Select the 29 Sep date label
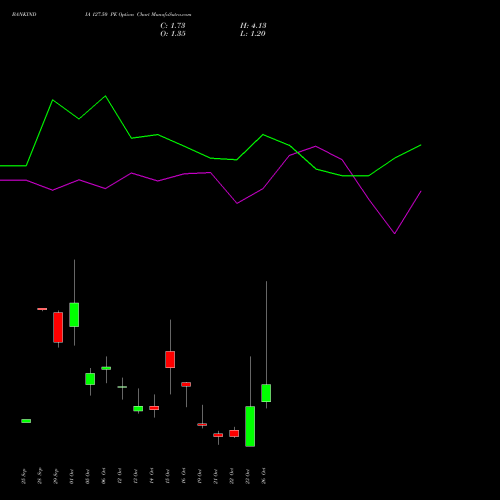Image resolution: width=500 pixels, height=500 pixels. [x=56, y=476]
